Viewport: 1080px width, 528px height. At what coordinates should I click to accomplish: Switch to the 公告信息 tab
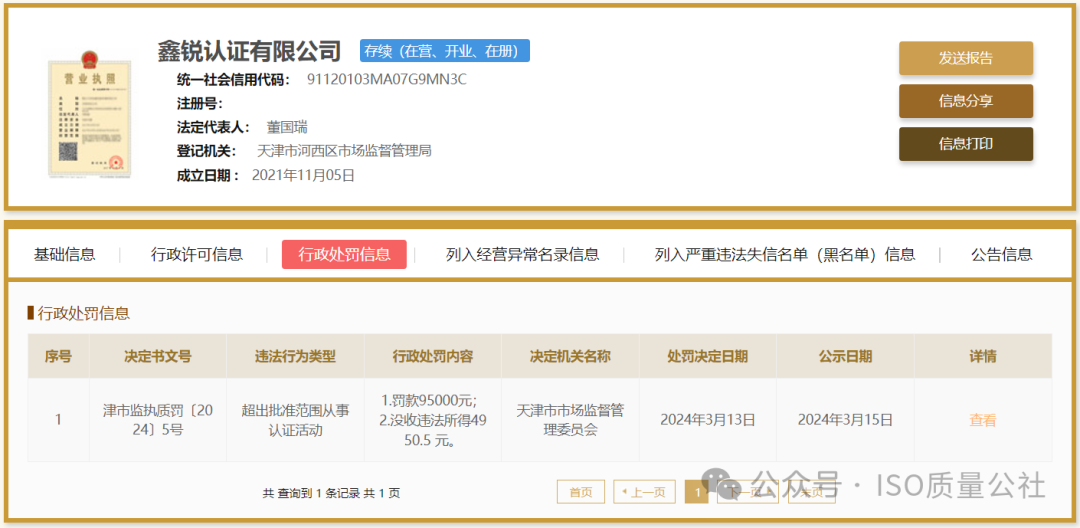[1002, 255]
